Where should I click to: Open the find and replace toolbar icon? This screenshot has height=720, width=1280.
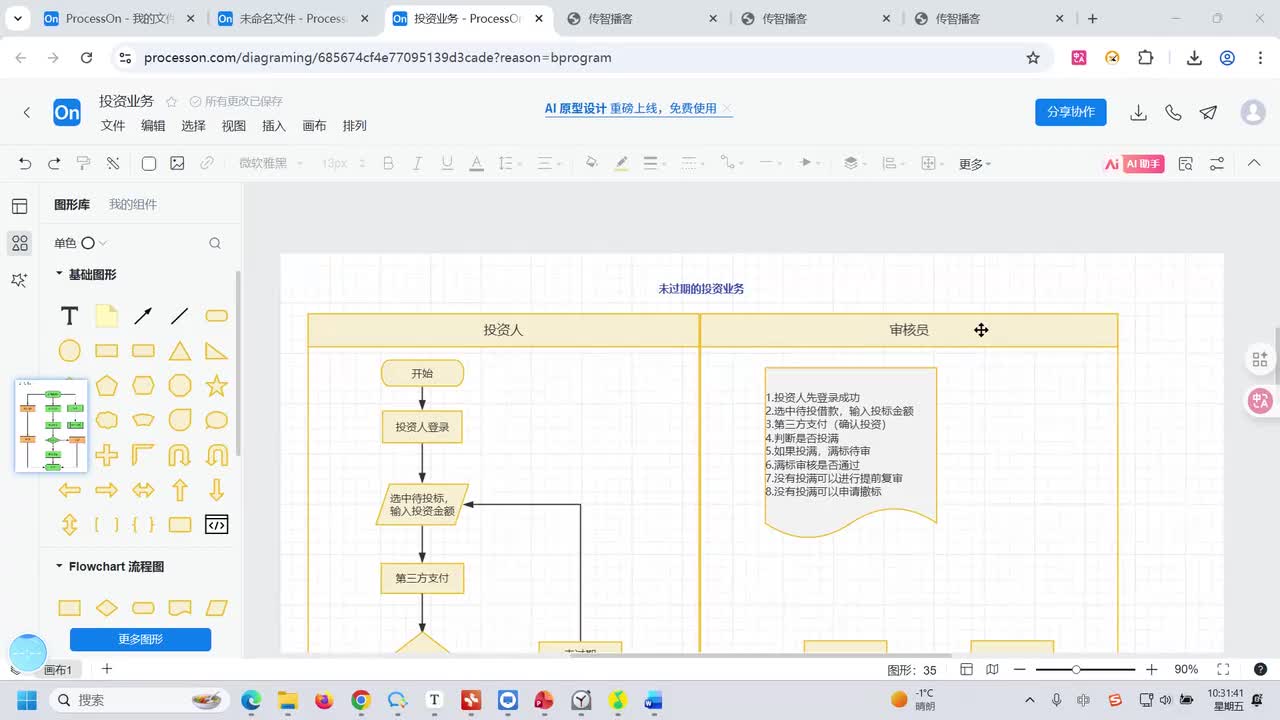click(1186, 163)
